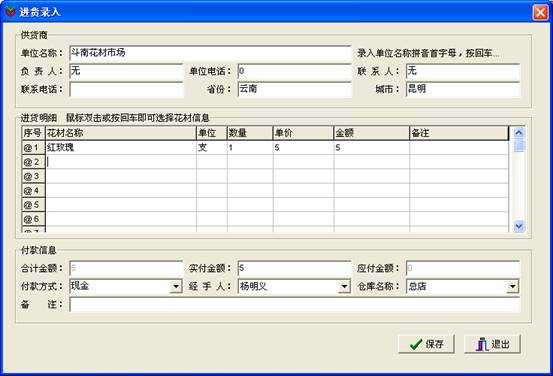Click the 备注 input field in 付款信息
This screenshot has height=376, width=553.
[x=295, y=305]
